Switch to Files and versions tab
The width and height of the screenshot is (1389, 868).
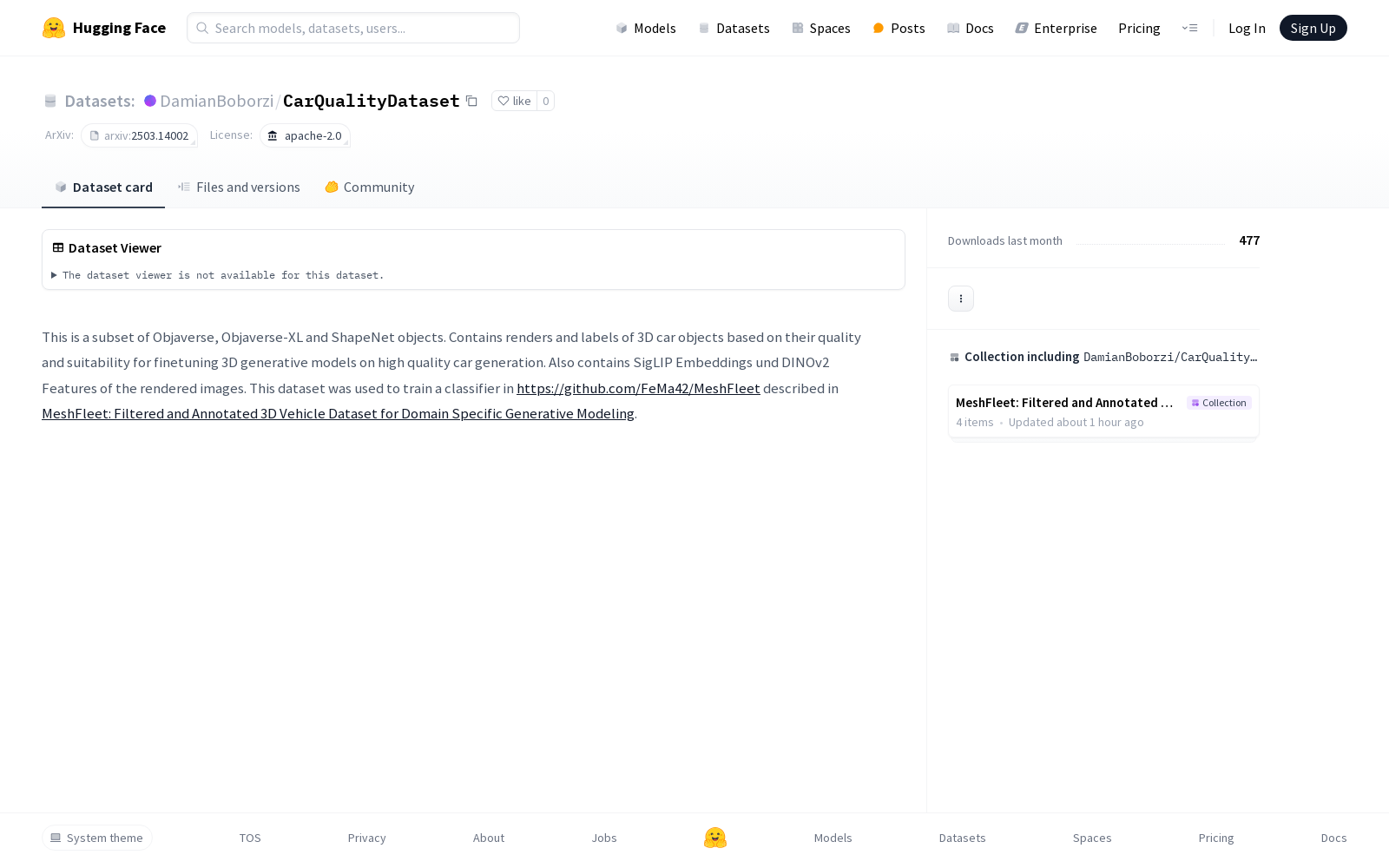239,187
